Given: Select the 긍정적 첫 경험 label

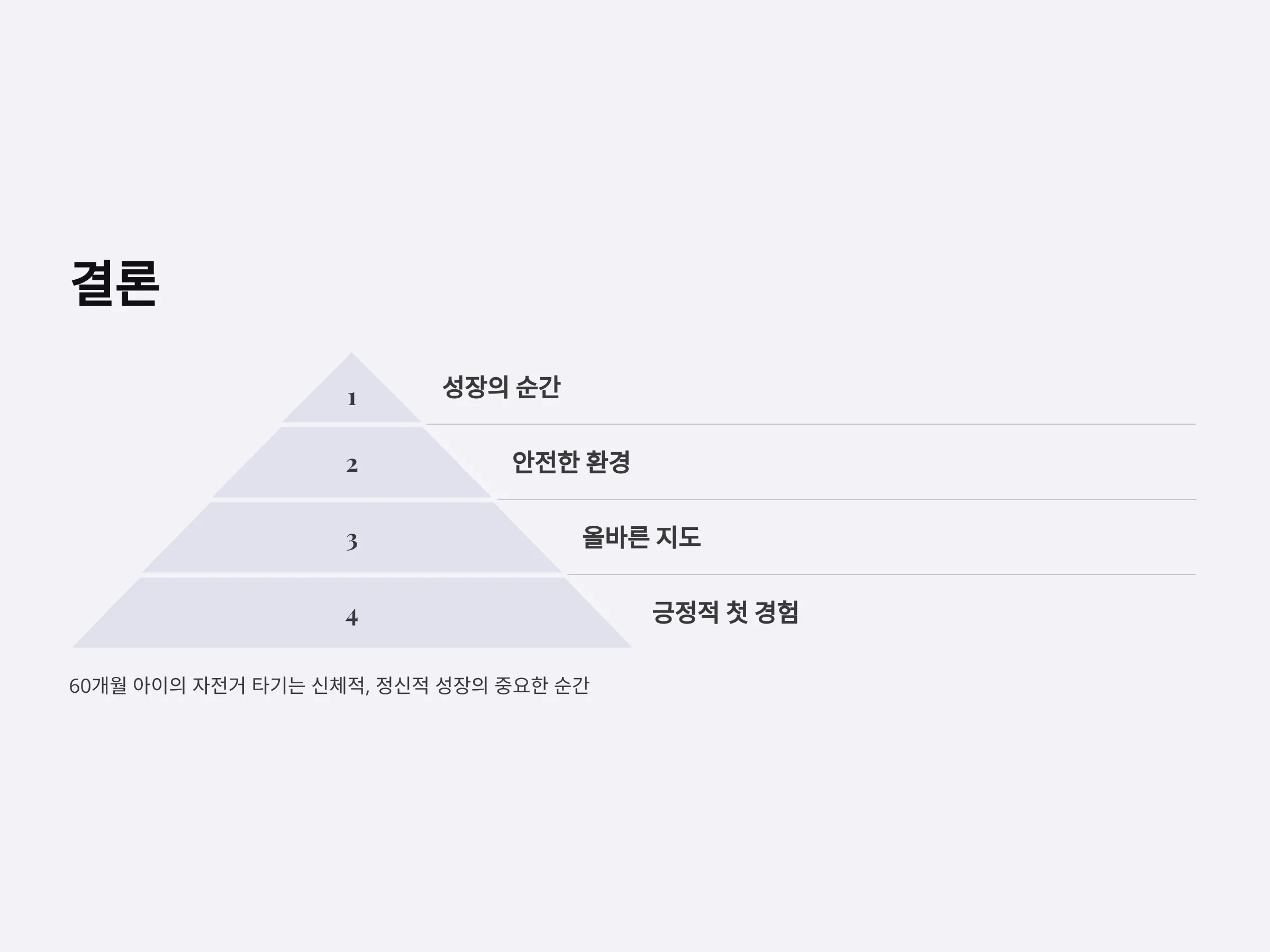Looking at the screenshot, I should pos(725,612).
